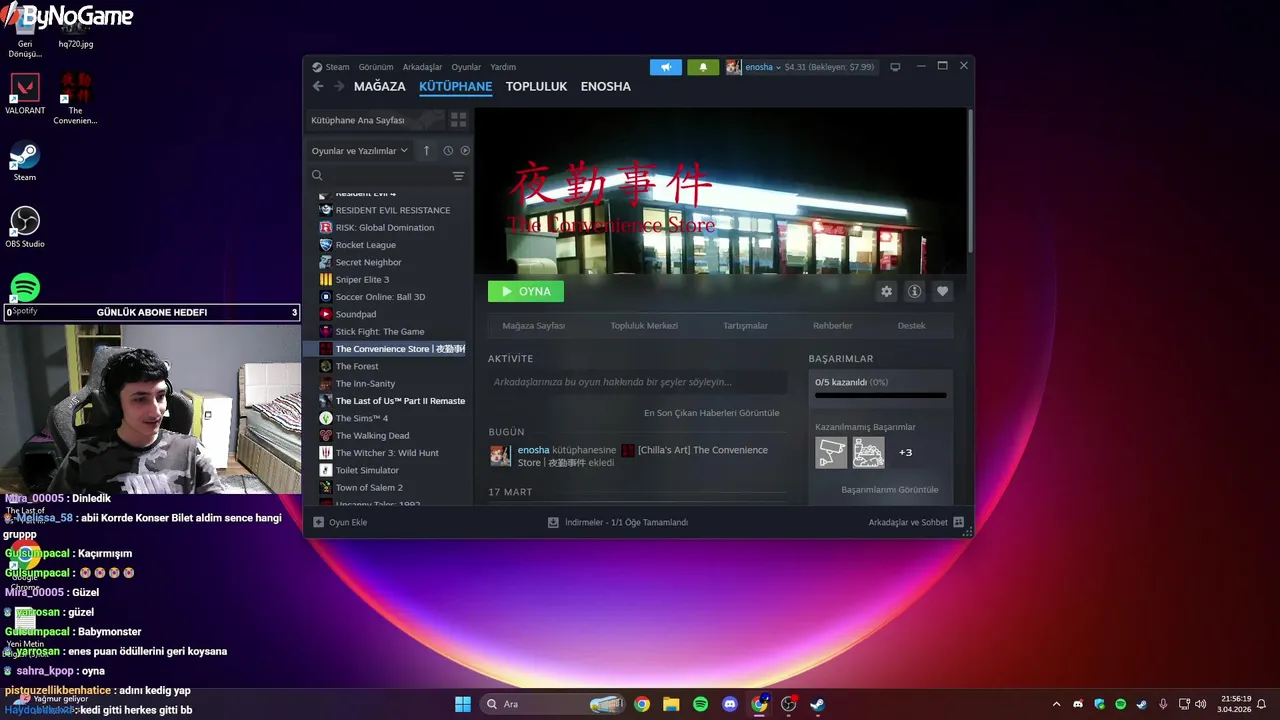This screenshot has height=720, width=1280.
Task: Switch to TOPLULUK tab
Action: pos(536,86)
